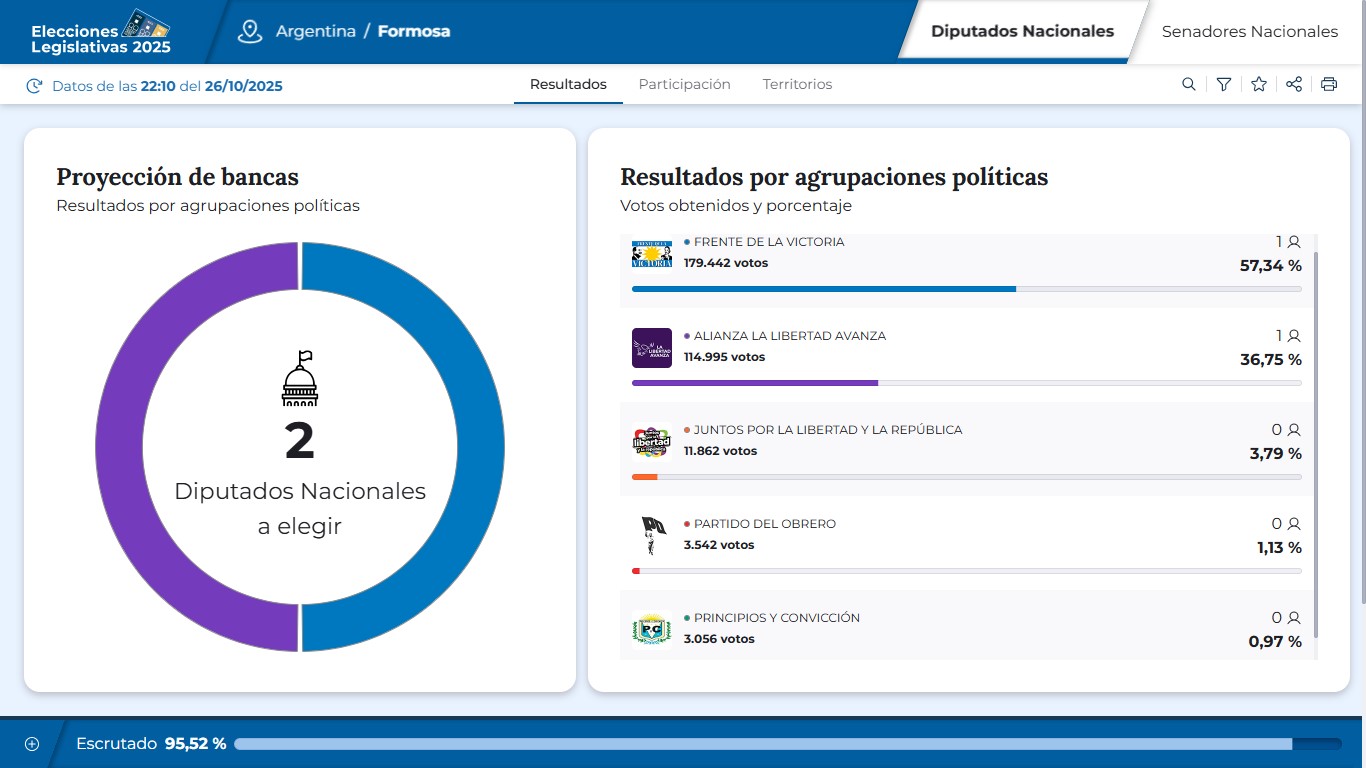Expand the plus icon in bottom bar
Image resolution: width=1366 pixels, height=768 pixels.
pos(32,744)
